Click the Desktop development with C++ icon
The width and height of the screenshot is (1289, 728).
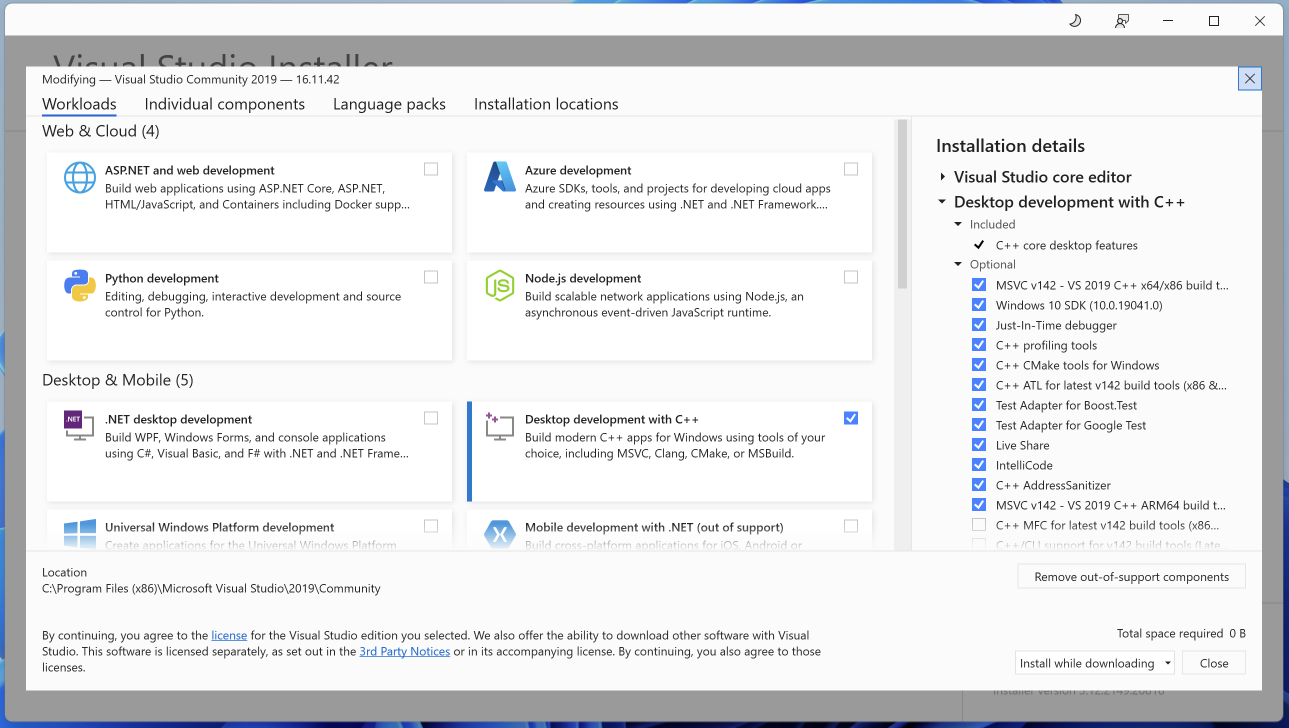(499, 427)
